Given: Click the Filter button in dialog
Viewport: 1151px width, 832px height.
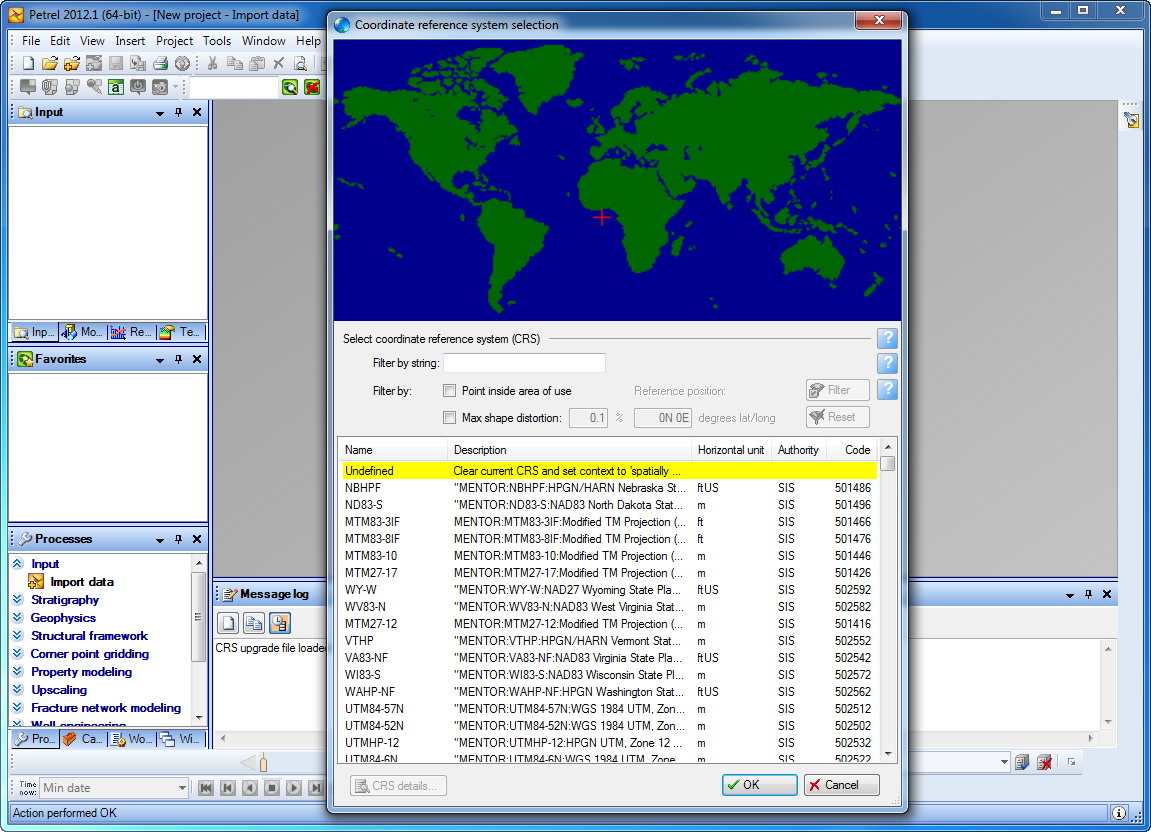Looking at the screenshot, I should click(838, 390).
